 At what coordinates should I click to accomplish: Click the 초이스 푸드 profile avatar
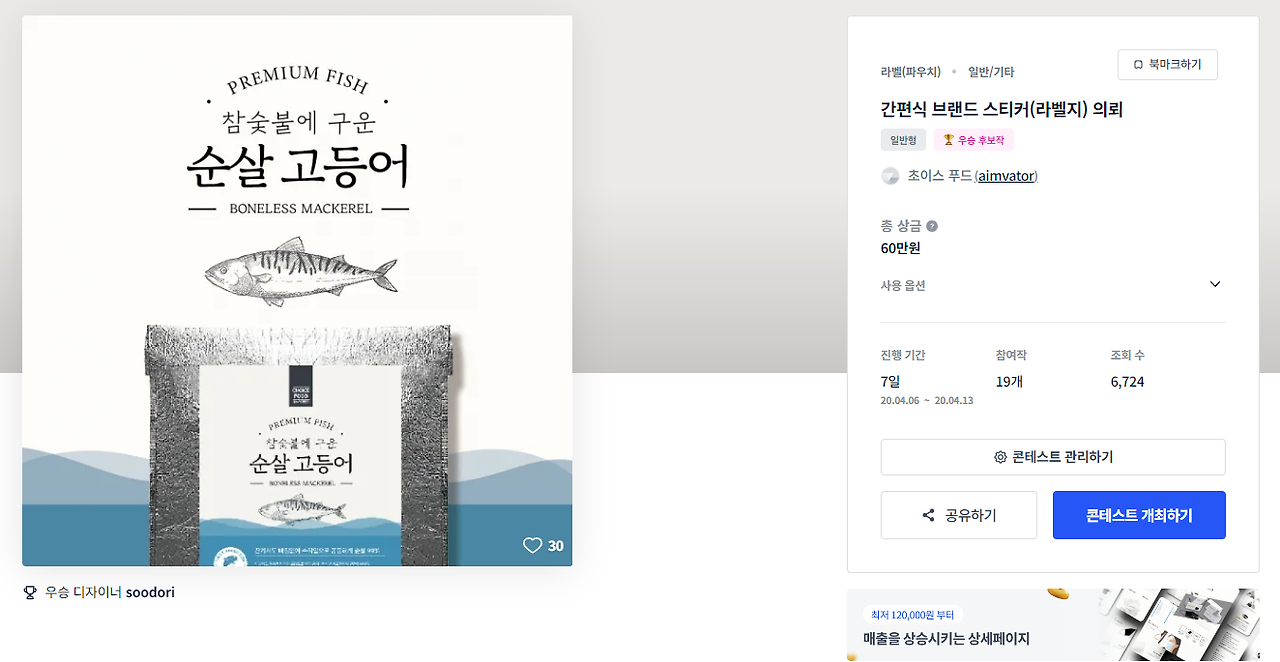point(890,176)
